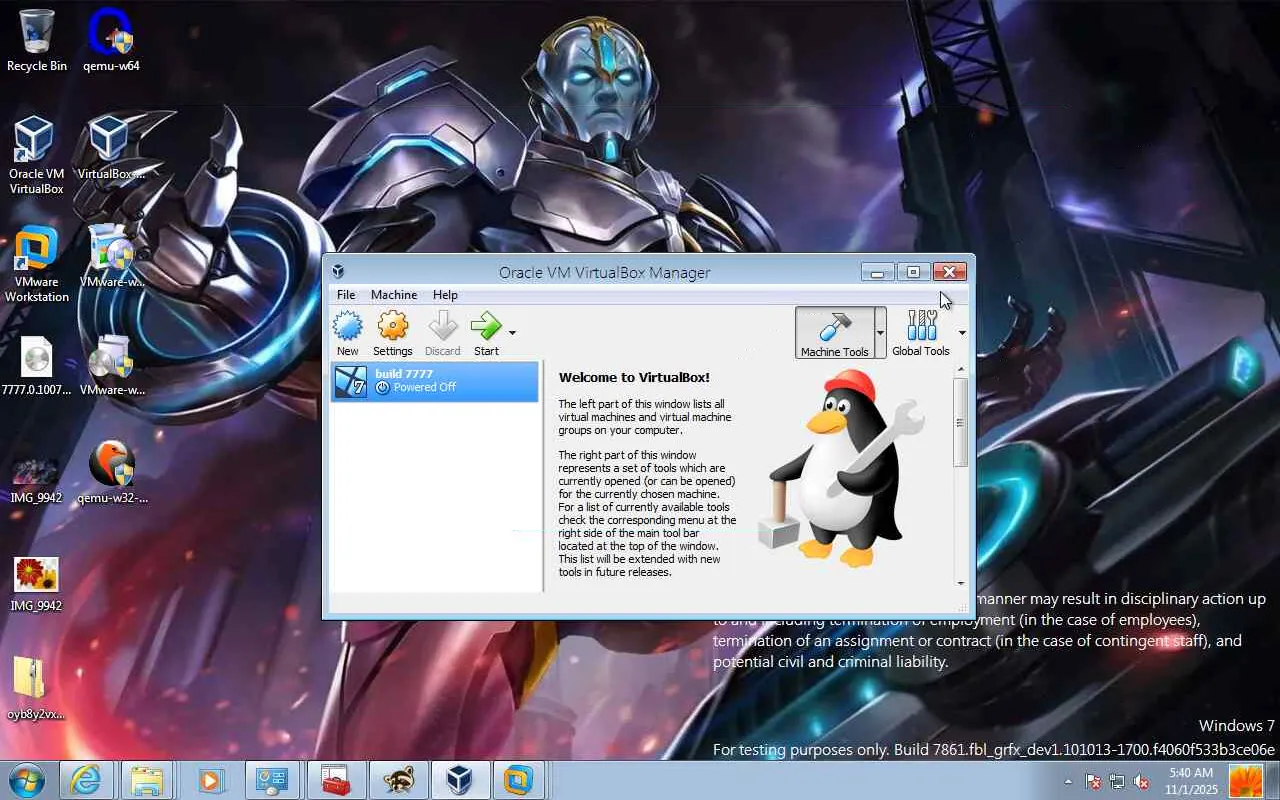Click the raccoon taskbar icon

tap(397, 780)
